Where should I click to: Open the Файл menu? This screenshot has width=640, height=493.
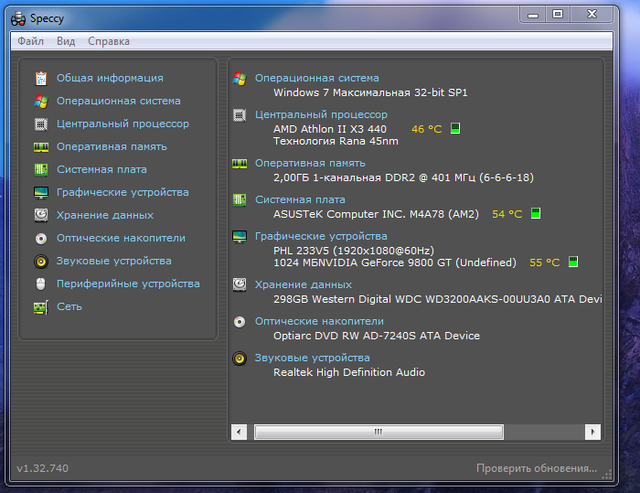tap(30, 41)
